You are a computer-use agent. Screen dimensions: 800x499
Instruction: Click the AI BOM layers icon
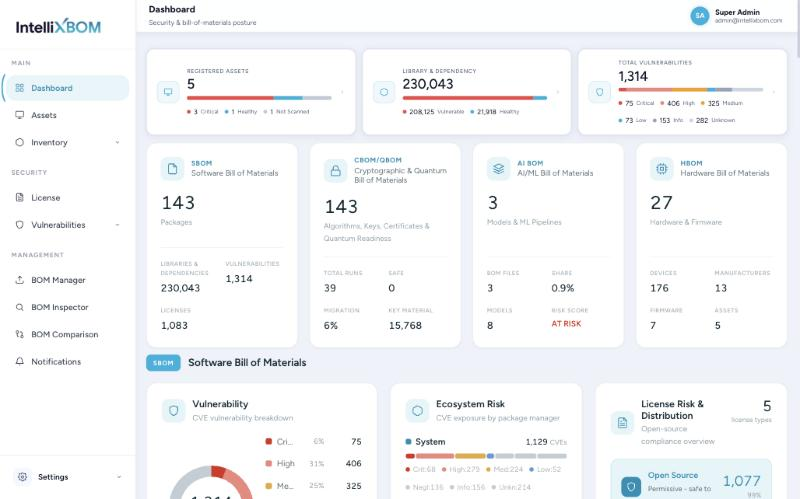(x=498, y=169)
